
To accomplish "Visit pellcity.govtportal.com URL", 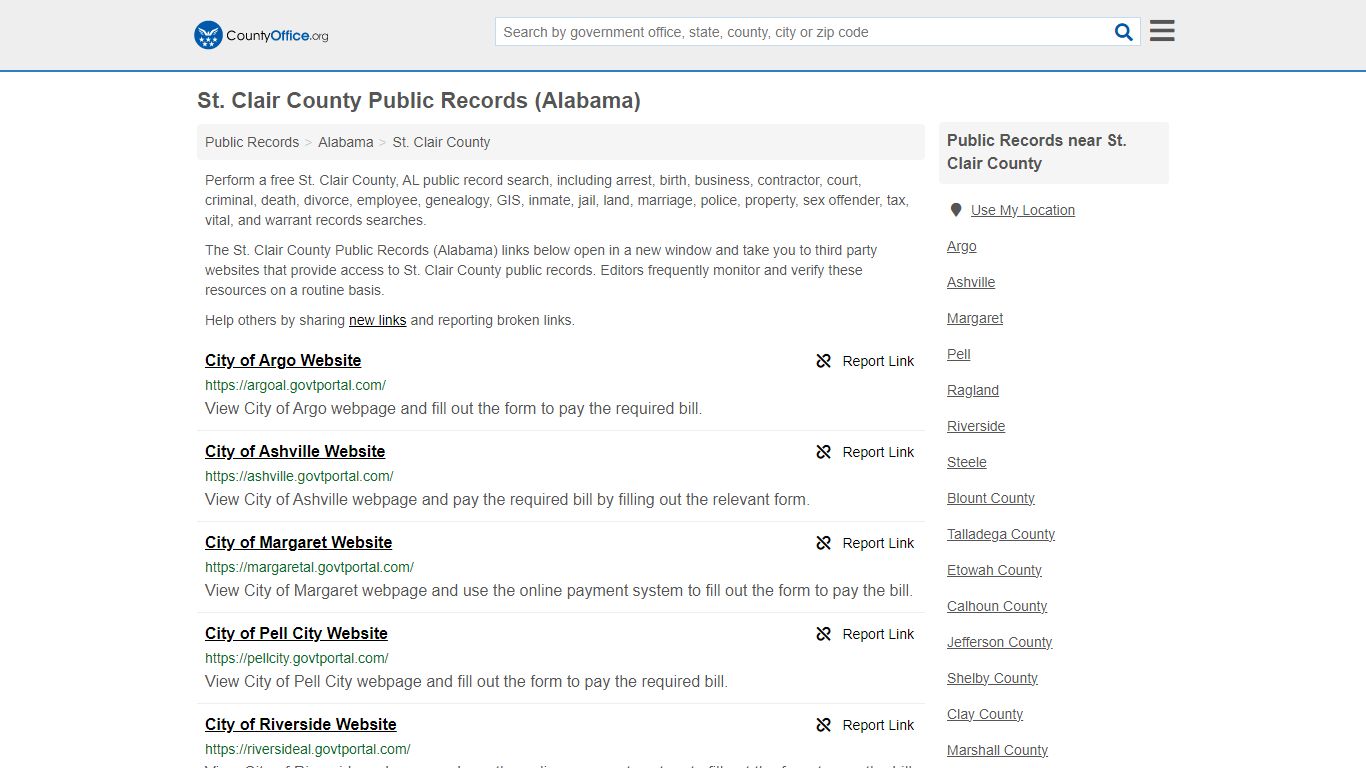I will click(x=297, y=658).
